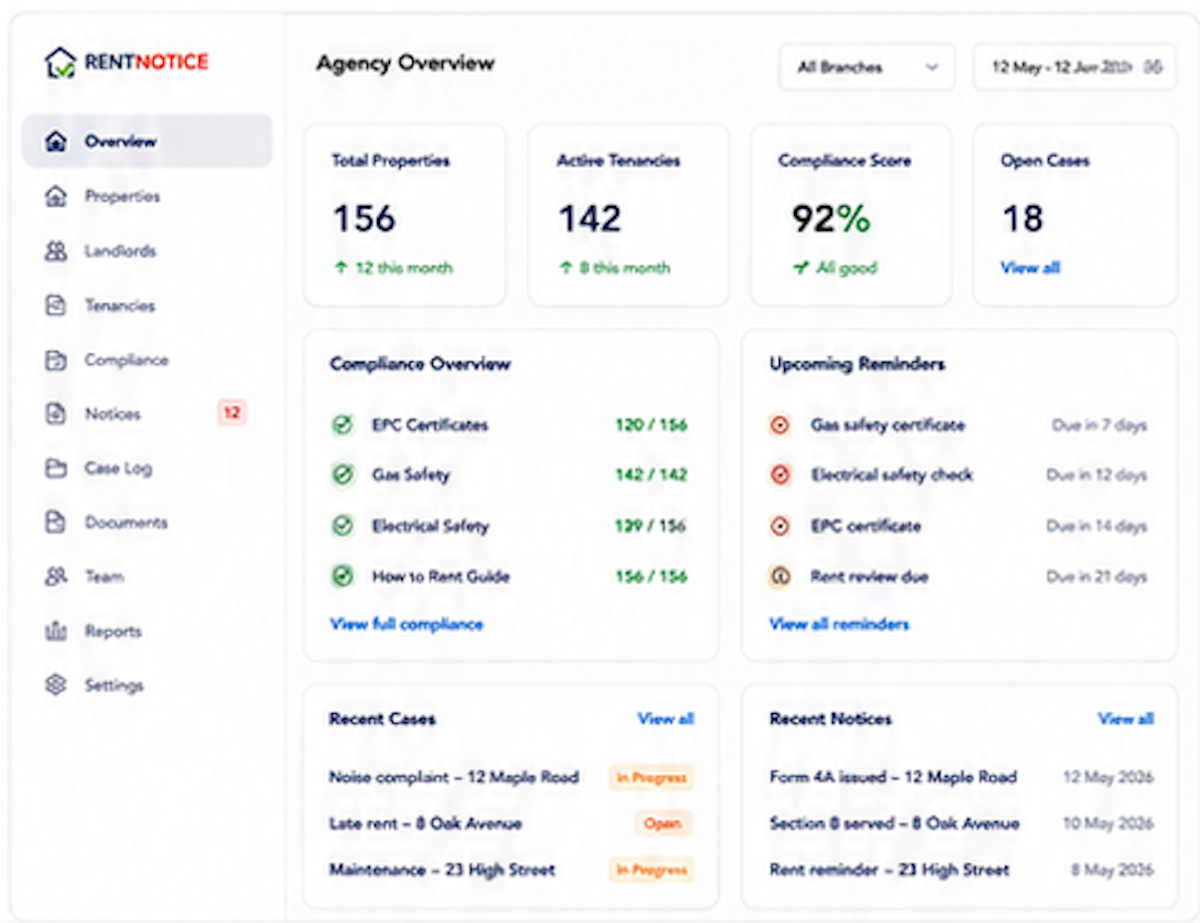Screen dimensions: 1200x923
Task: Go to the Documents menu item
Action: coord(148,522)
